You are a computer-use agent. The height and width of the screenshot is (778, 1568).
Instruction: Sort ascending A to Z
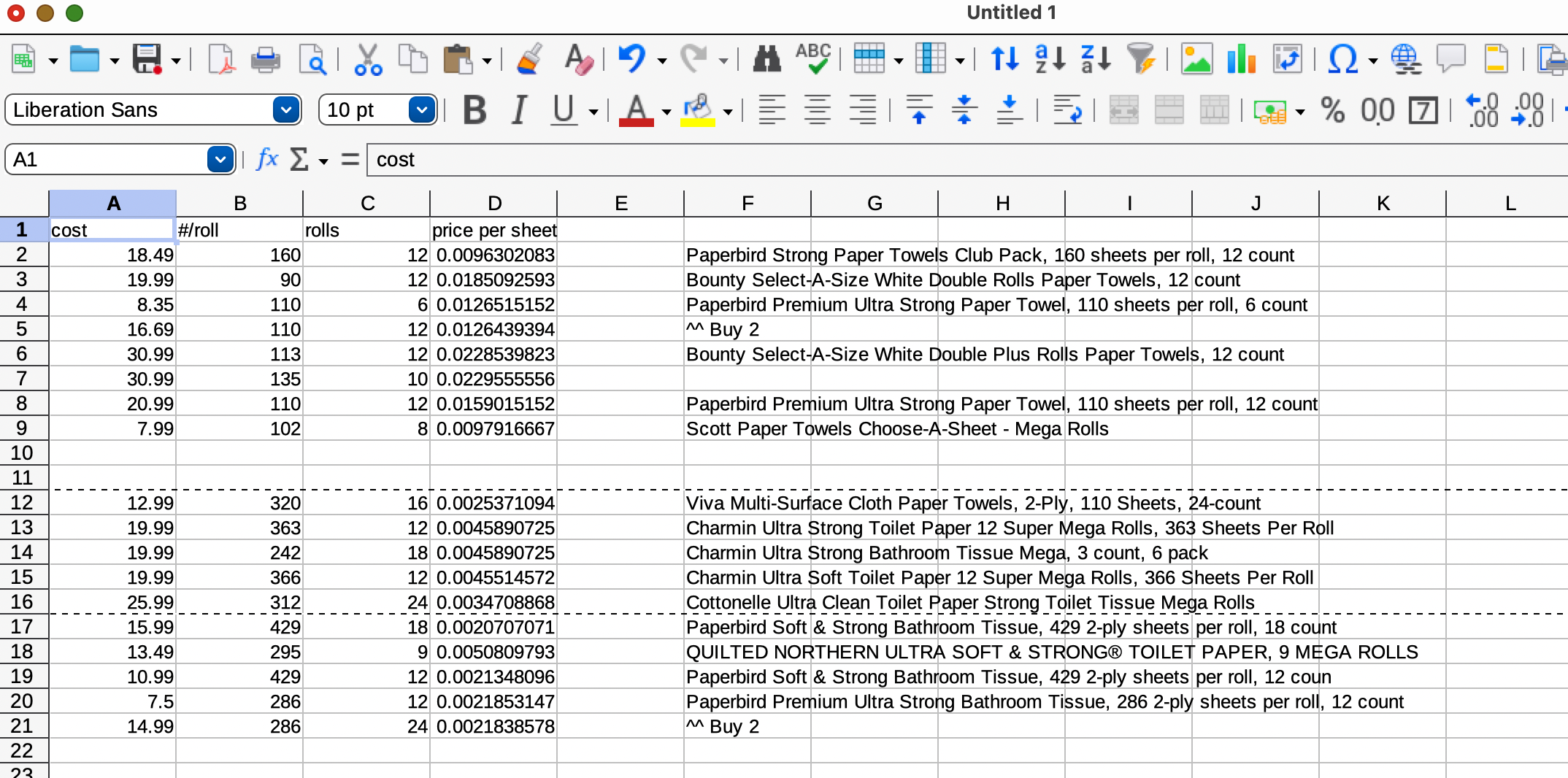point(1050,59)
